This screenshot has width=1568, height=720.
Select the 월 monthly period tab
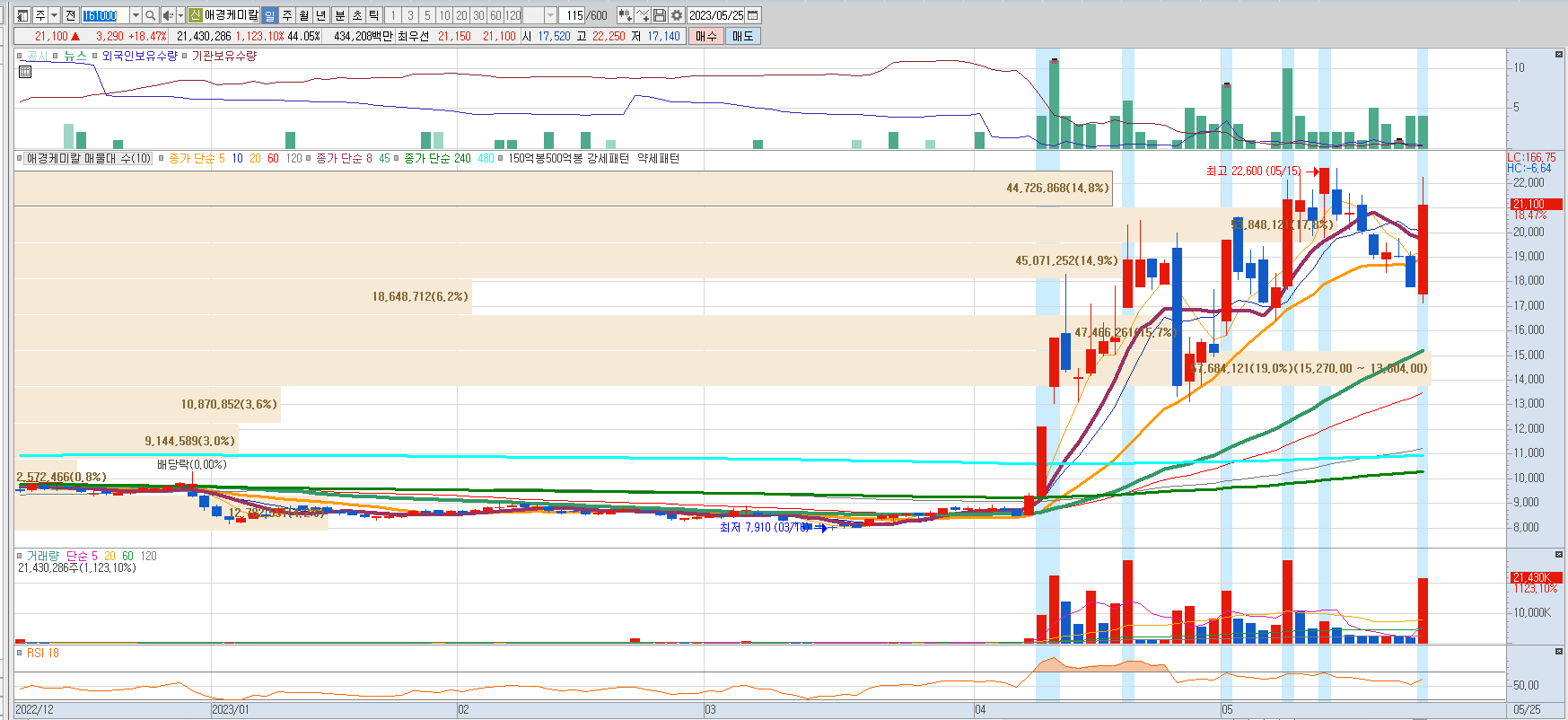click(303, 15)
